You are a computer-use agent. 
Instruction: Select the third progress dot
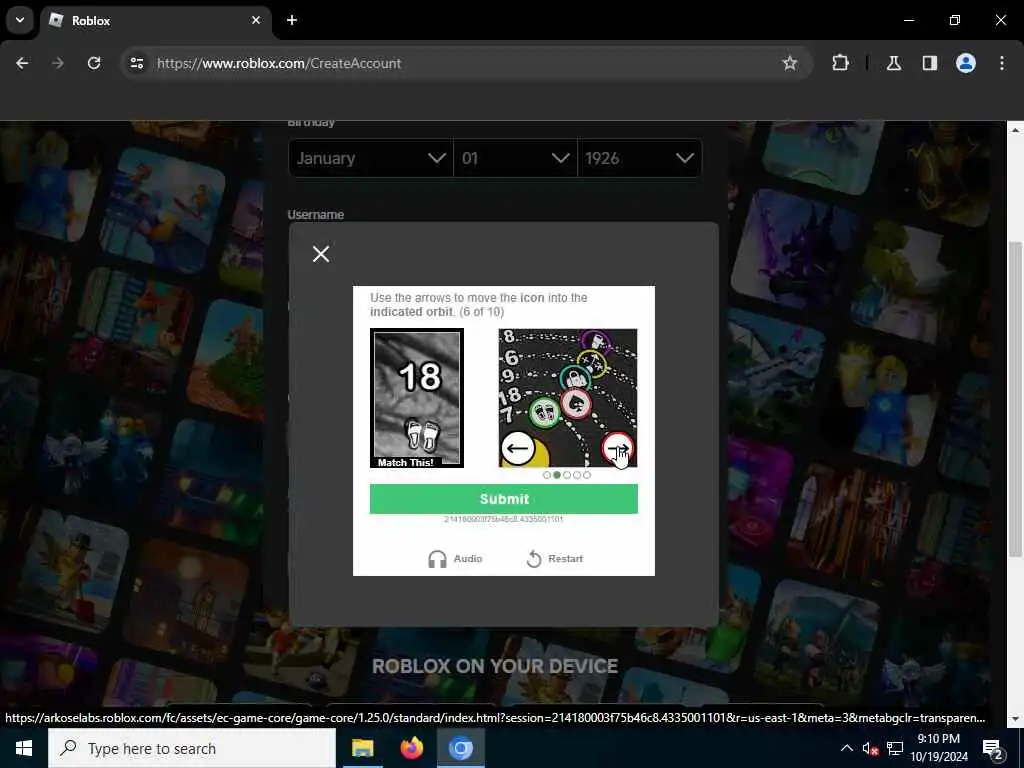point(567,475)
